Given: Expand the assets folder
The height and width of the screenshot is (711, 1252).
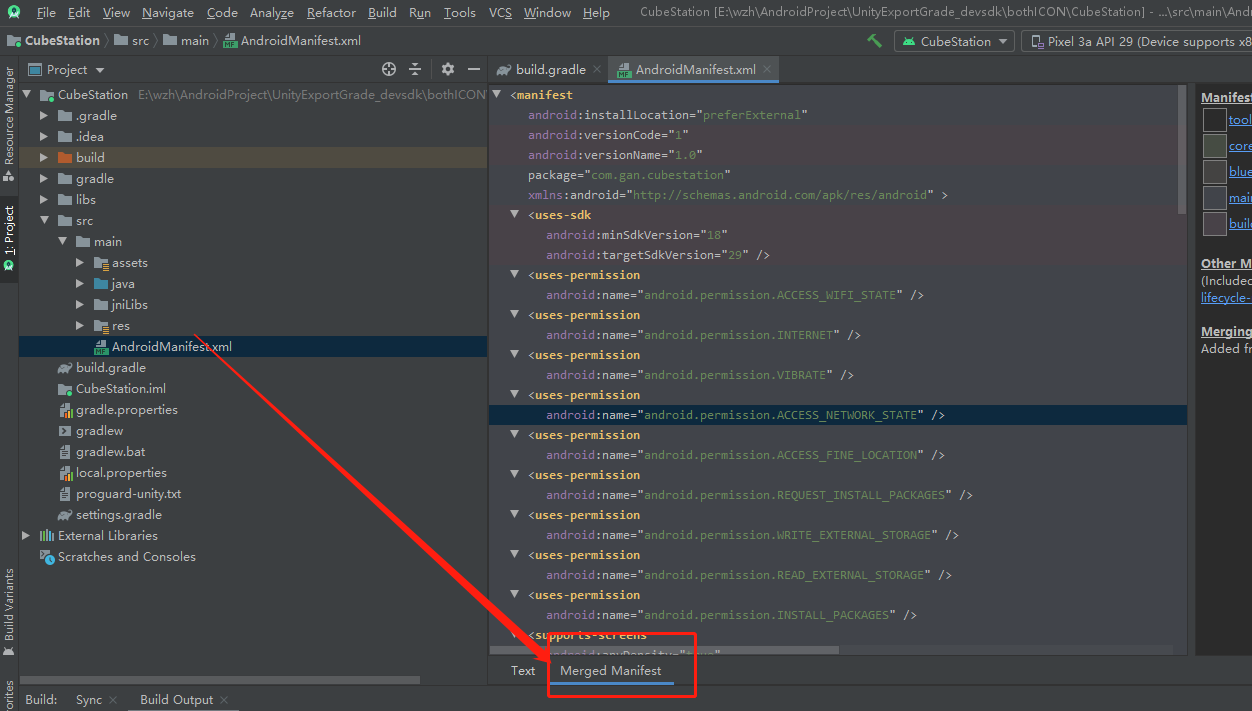Looking at the screenshot, I should pos(80,263).
